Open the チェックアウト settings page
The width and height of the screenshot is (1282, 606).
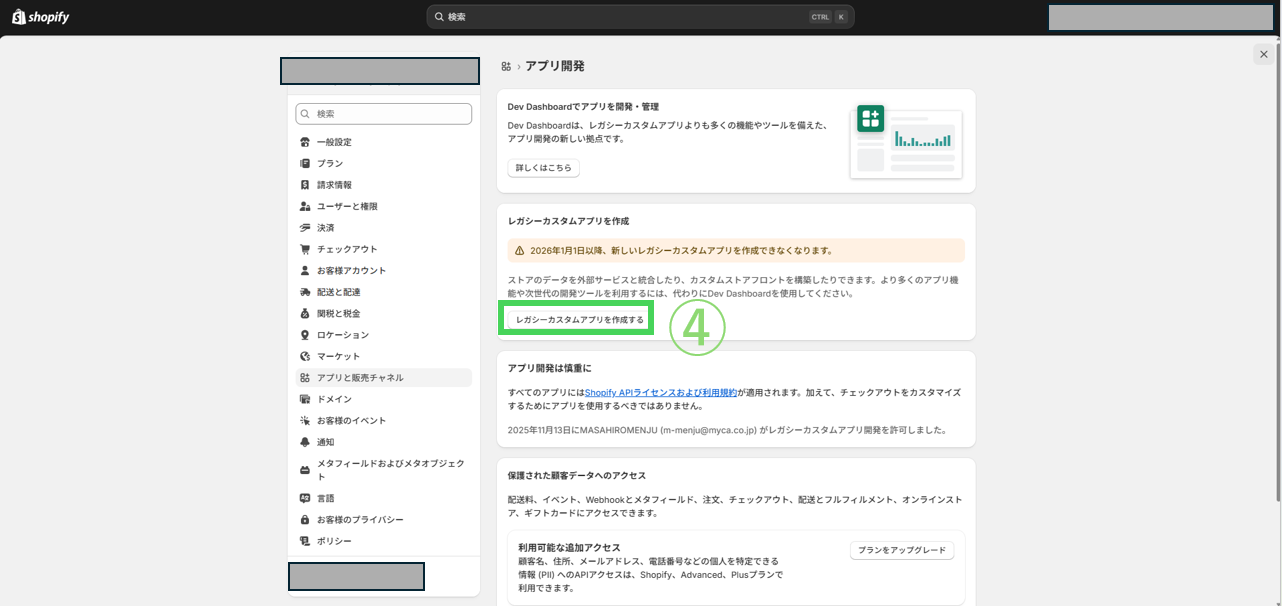[x=347, y=249]
